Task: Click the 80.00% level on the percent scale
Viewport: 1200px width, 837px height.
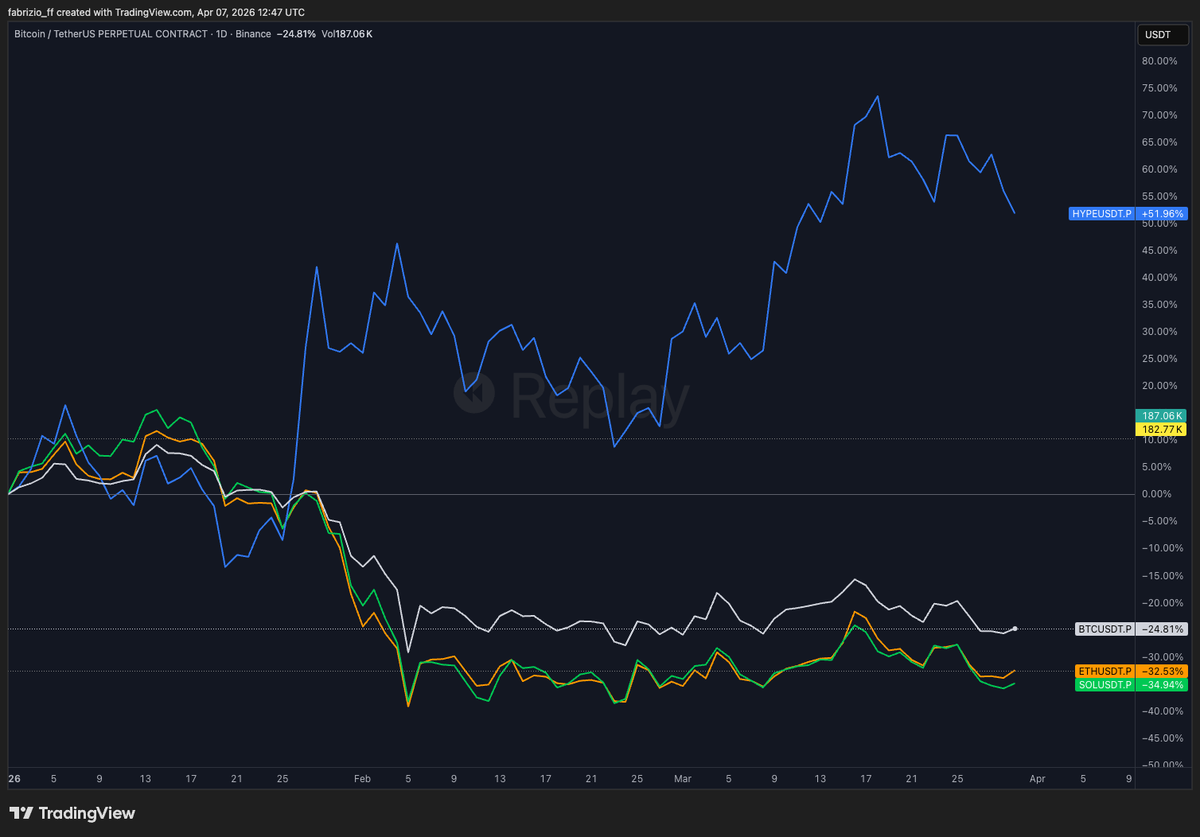Action: 1159,61
